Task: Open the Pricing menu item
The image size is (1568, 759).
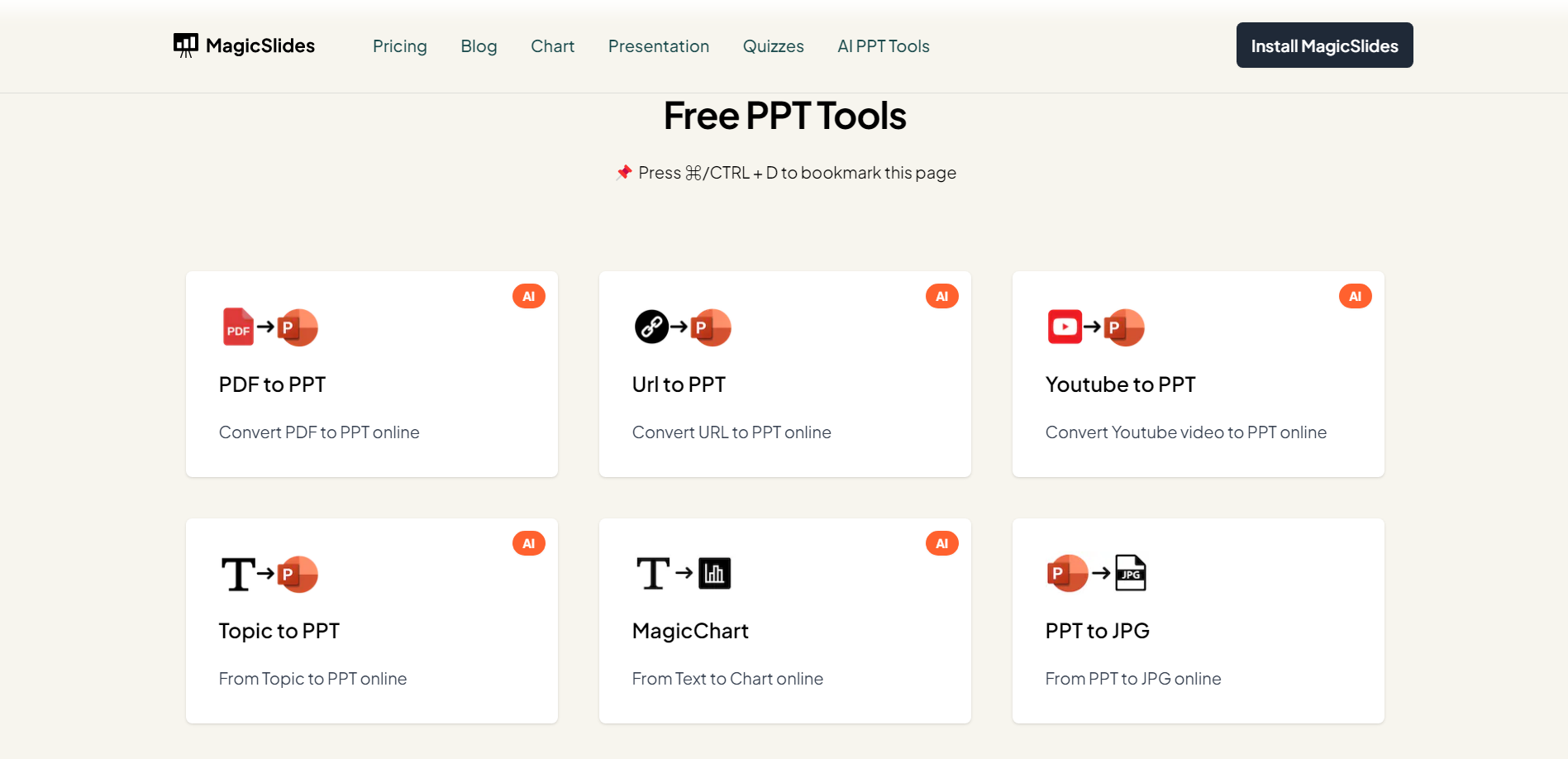Action: pyautogui.click(x=400, y=46)
